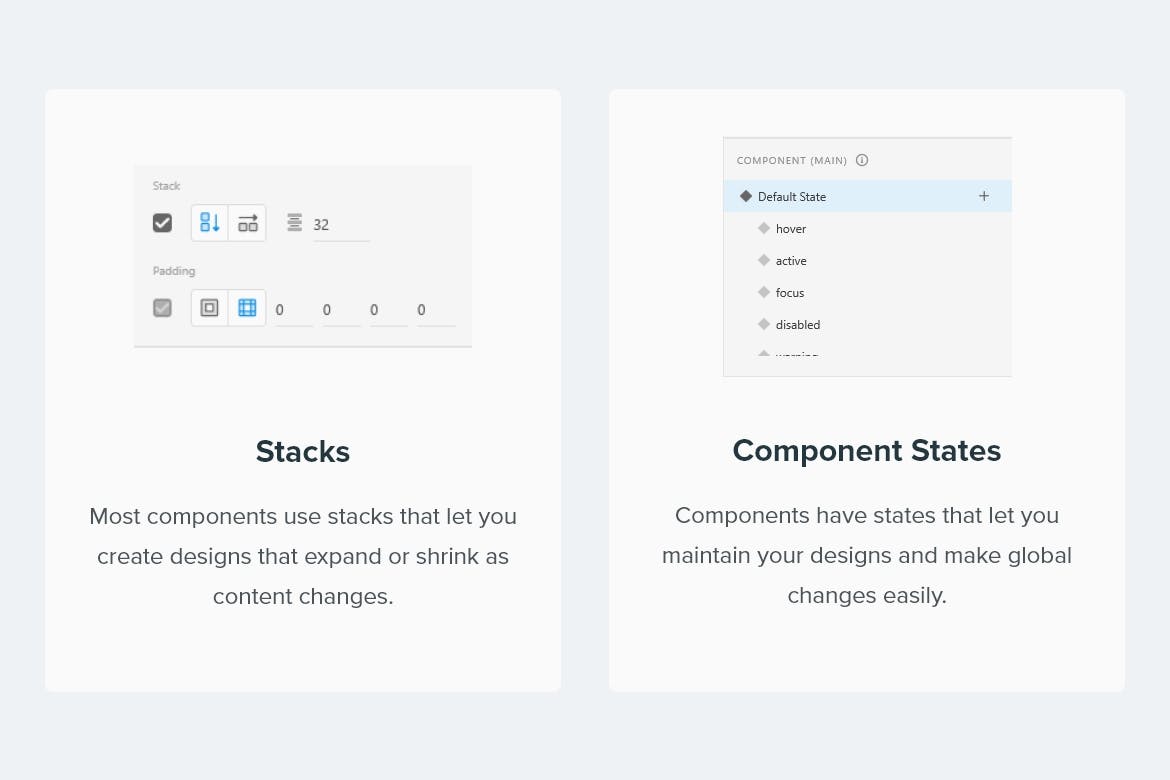Screen dimensions: 1170x780
Task: Click the Stacks heading
Action: click(x=303, y=452)
